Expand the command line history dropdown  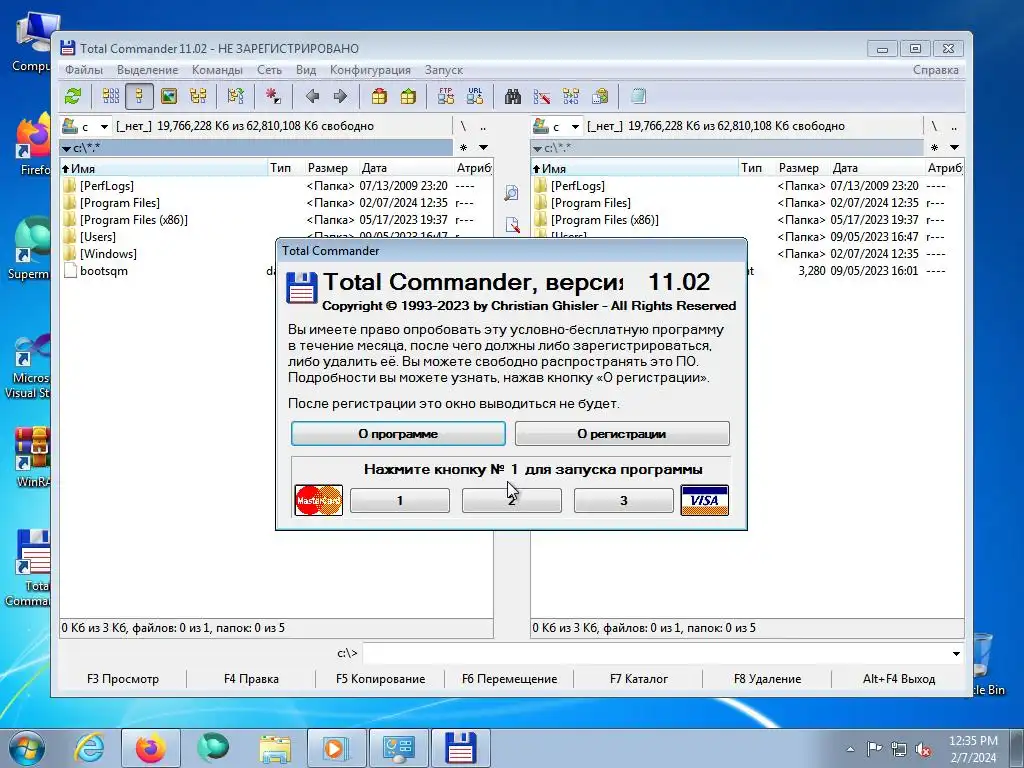click(956, 654)
